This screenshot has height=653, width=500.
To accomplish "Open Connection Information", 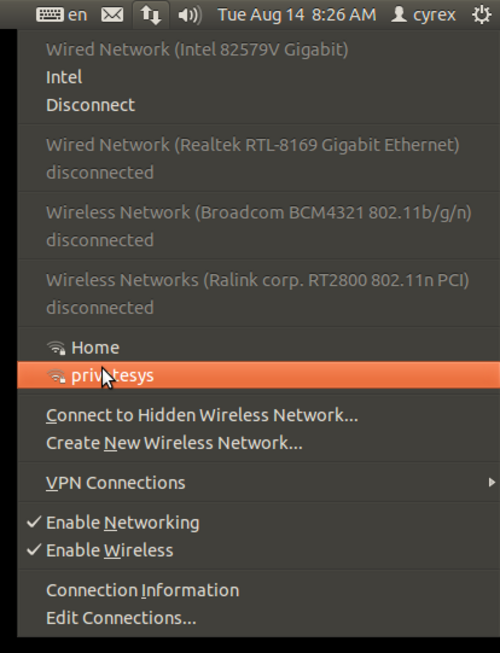I will click(x=143, y=590).
